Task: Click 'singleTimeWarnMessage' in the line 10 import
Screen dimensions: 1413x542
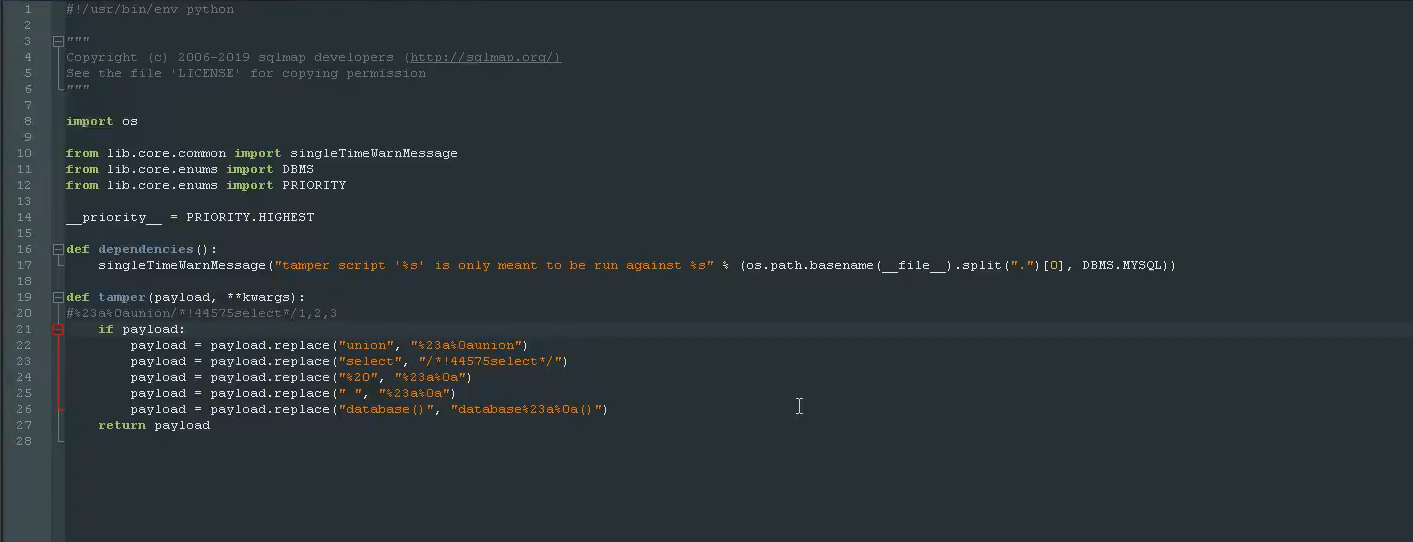Action: pos(374,153)
